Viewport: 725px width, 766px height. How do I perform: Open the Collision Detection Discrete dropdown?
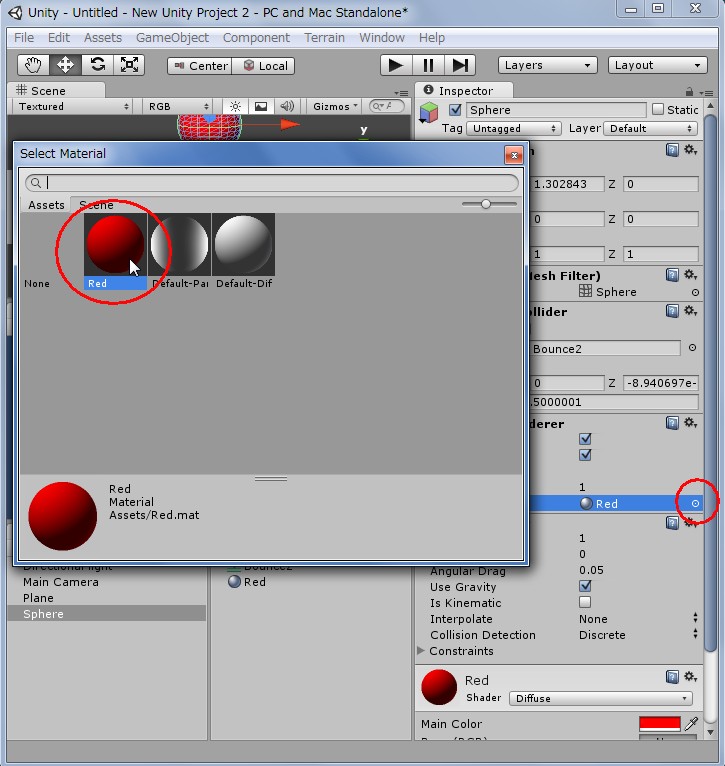coord(639,635)
